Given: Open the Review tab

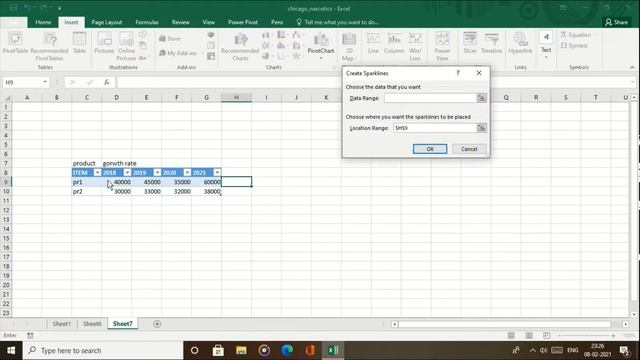Looking at the screenshot, I should 180,22.
